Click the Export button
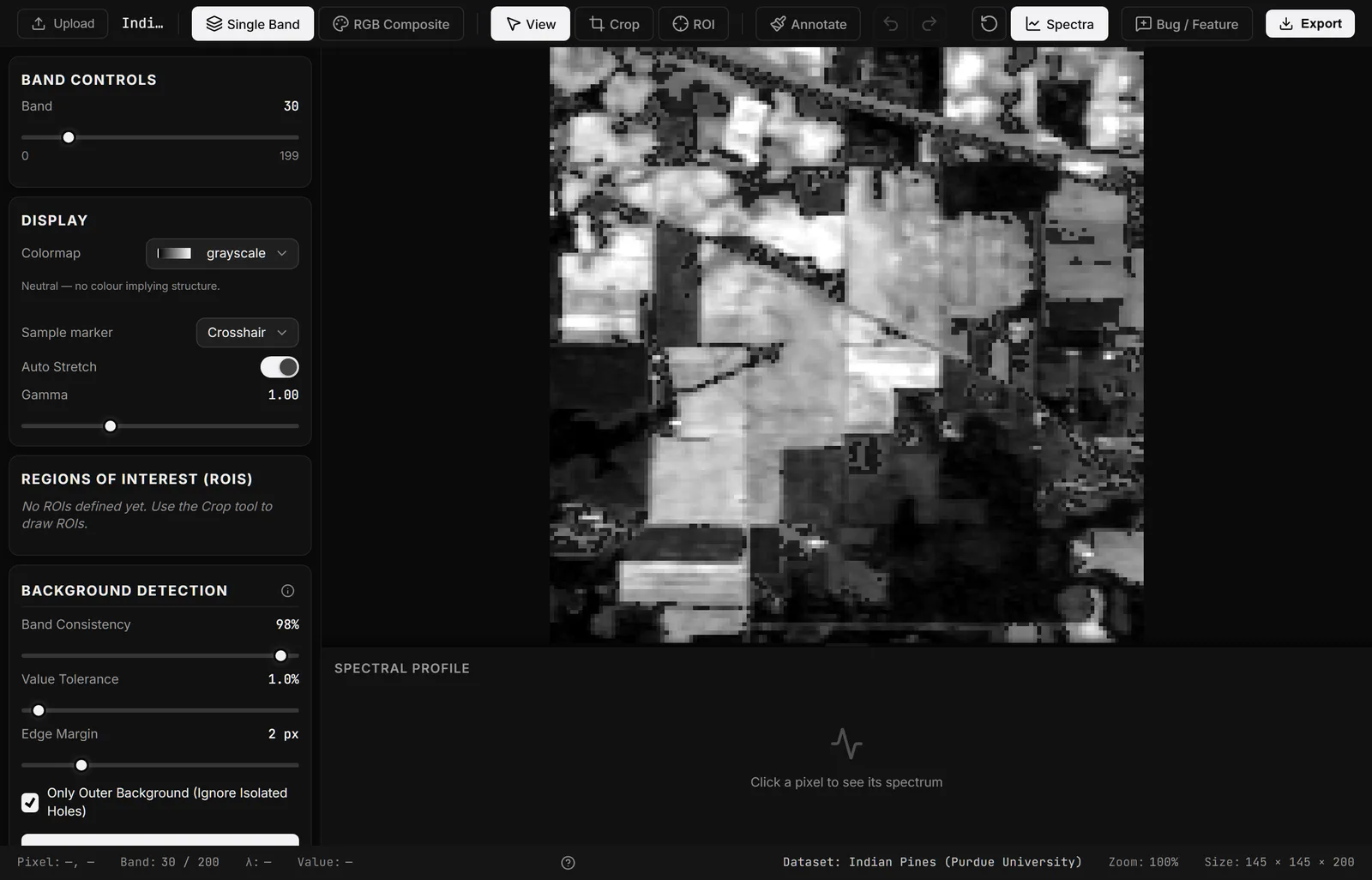 click(x=1310, y=24)
